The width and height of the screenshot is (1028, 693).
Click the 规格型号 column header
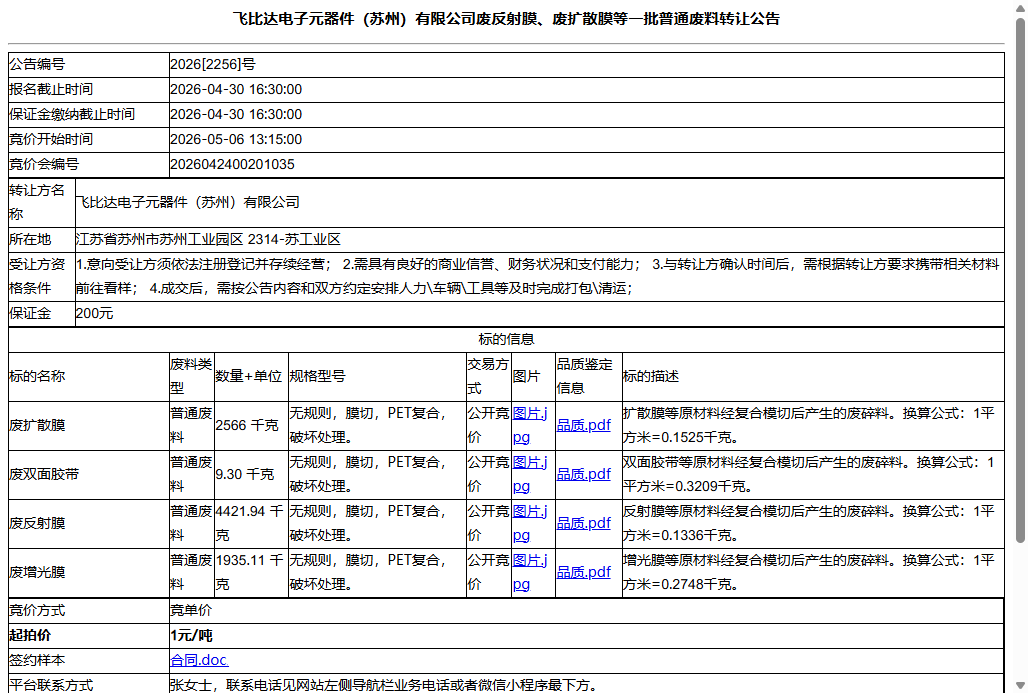pyautogui.click(x=317, y=376)
